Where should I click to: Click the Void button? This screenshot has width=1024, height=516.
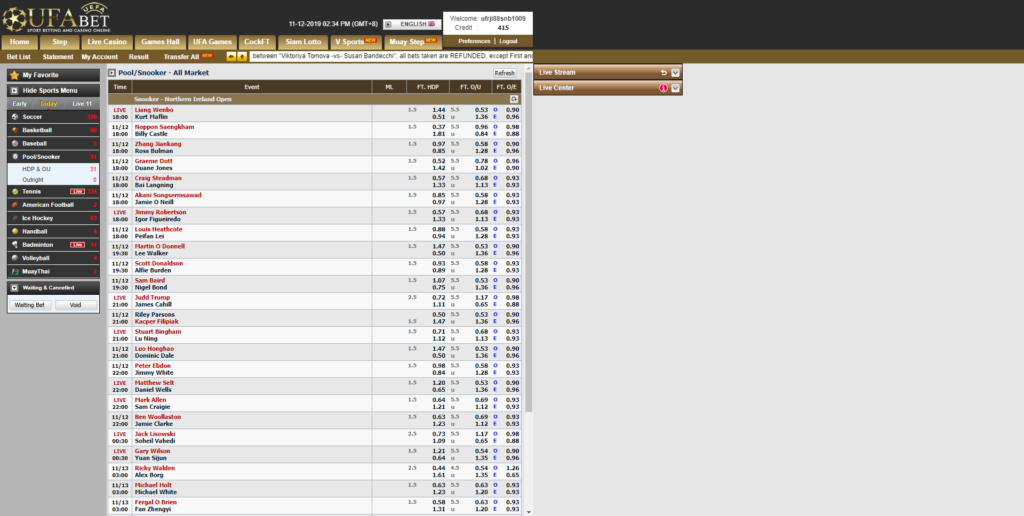tap(75, 305)
